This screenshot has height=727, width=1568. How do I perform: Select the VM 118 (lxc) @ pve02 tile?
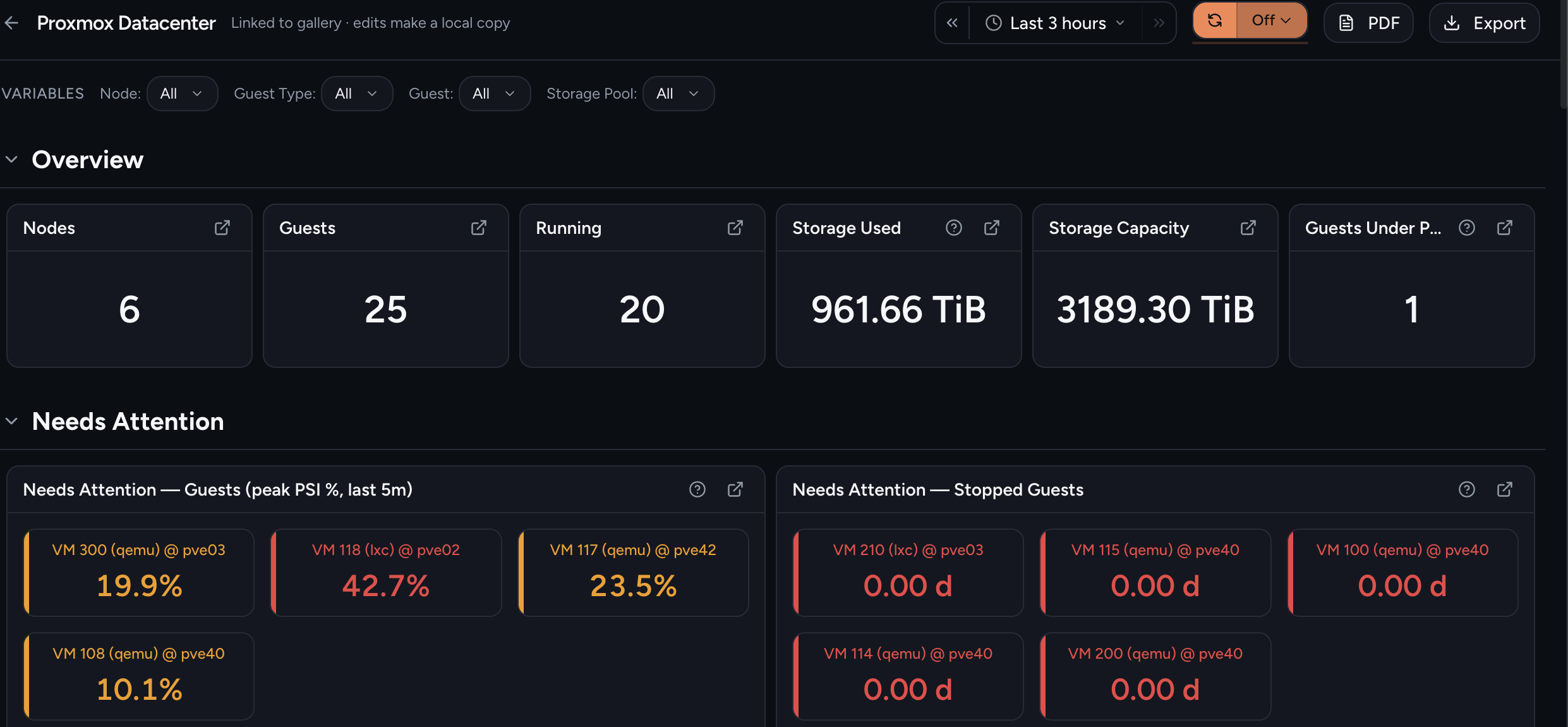[x=386, y=572]
